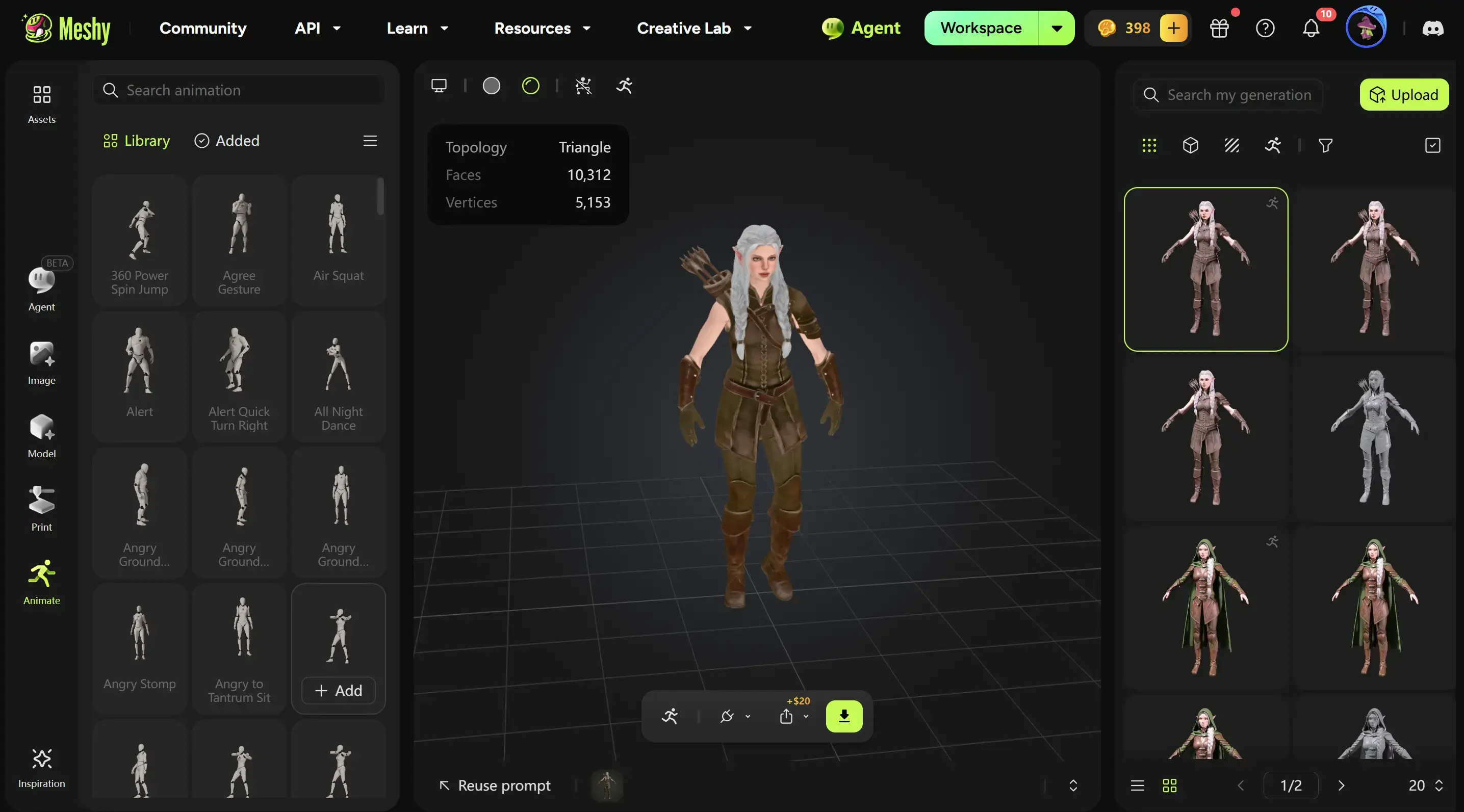Select the Agree Gesture animation

pyautogui.click(x=239, y=241)
